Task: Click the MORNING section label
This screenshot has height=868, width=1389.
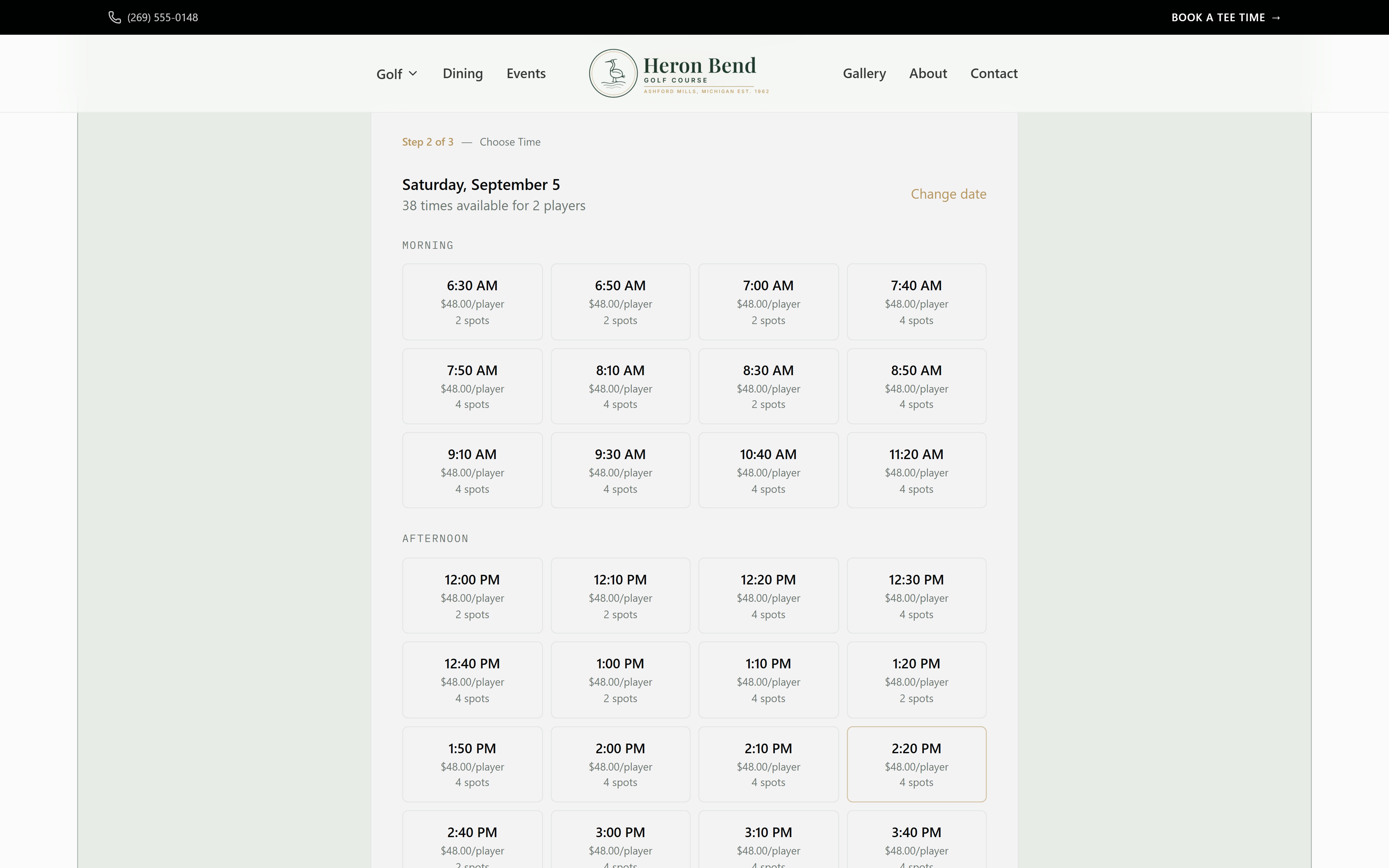Action: (428, 246)
